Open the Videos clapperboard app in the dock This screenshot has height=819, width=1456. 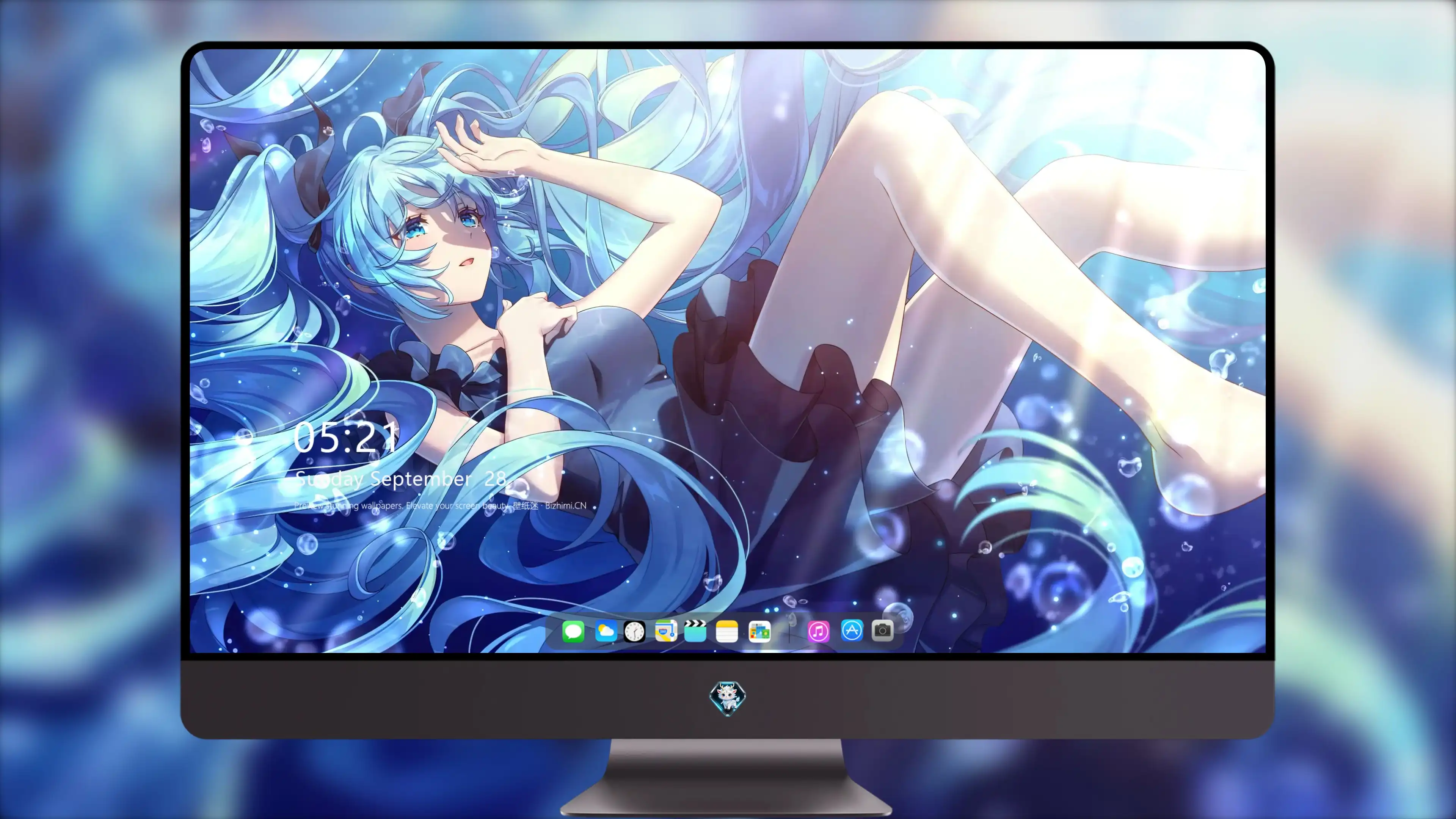tap(695, 631)
